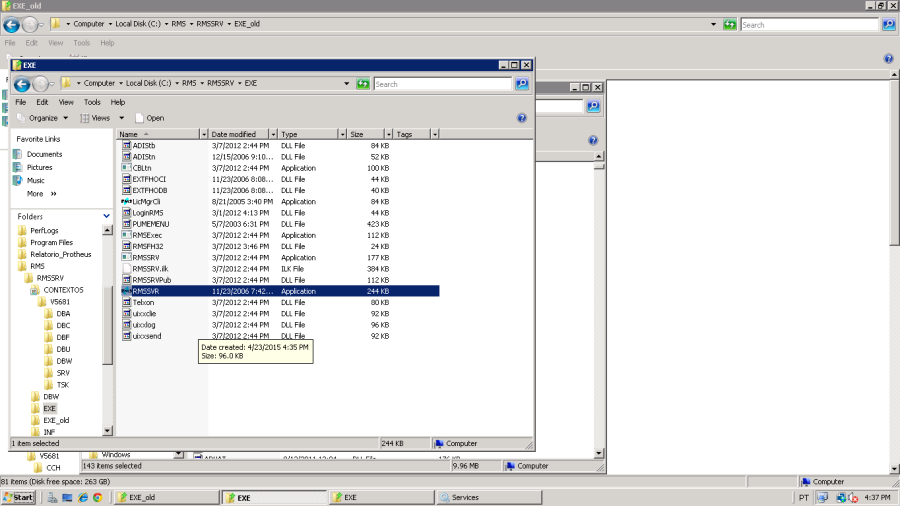Viewport: 900px width, 506px height.
Task: Click help icon in EXE_old window
Action: [889, 59]
